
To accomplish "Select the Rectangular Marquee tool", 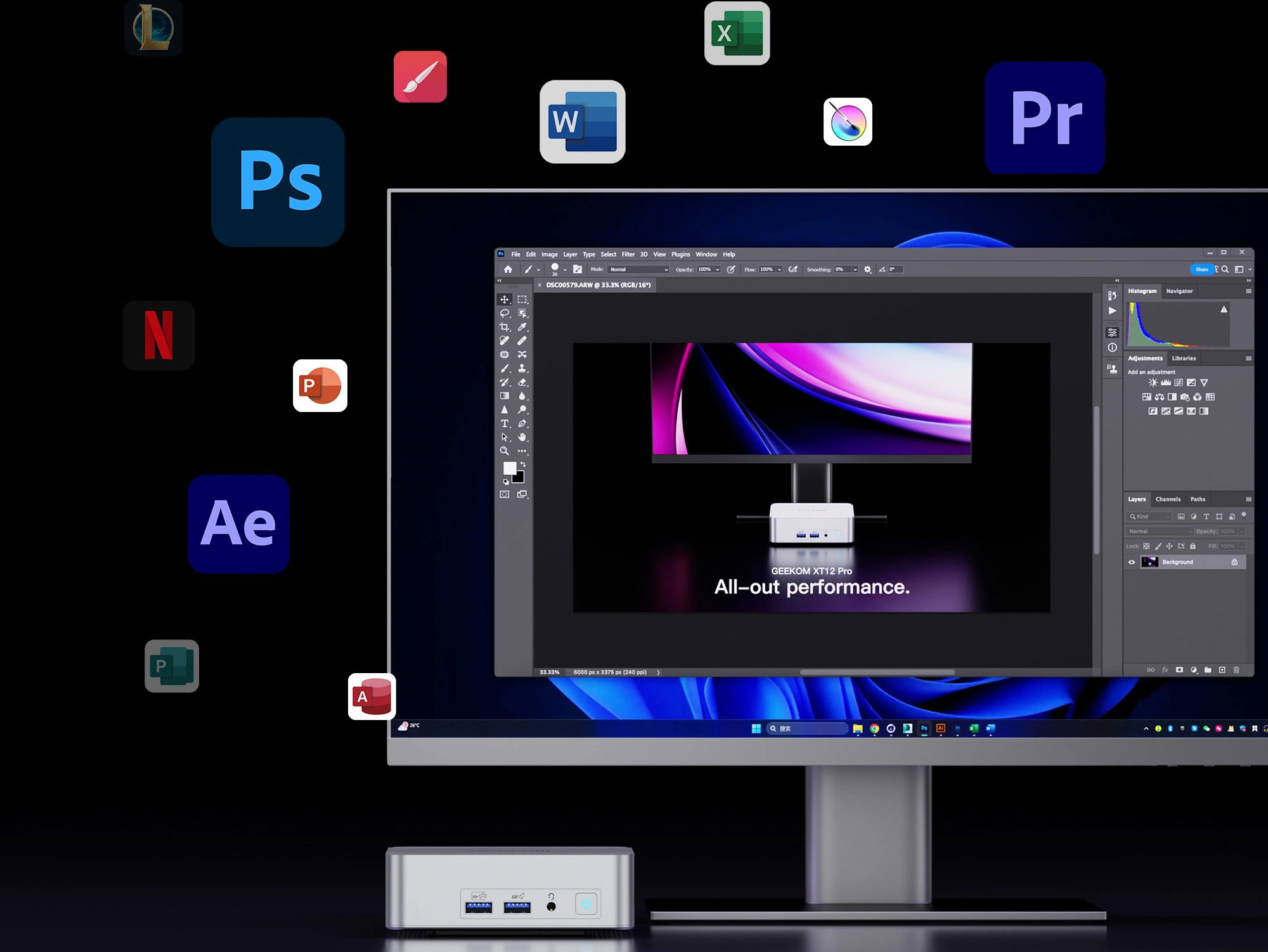I will pos(522,299).
